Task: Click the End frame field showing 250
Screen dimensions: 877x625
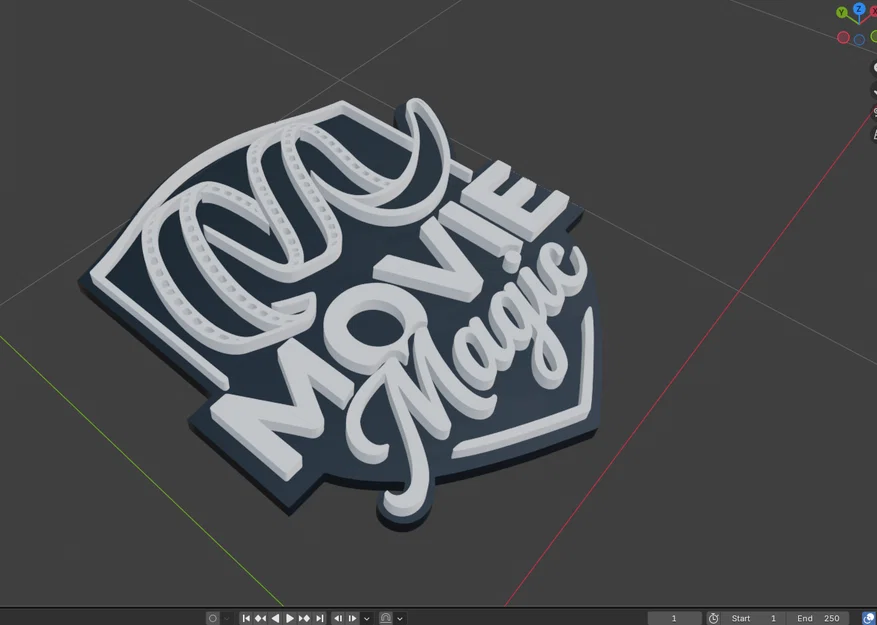Action: tap(818, 618)
